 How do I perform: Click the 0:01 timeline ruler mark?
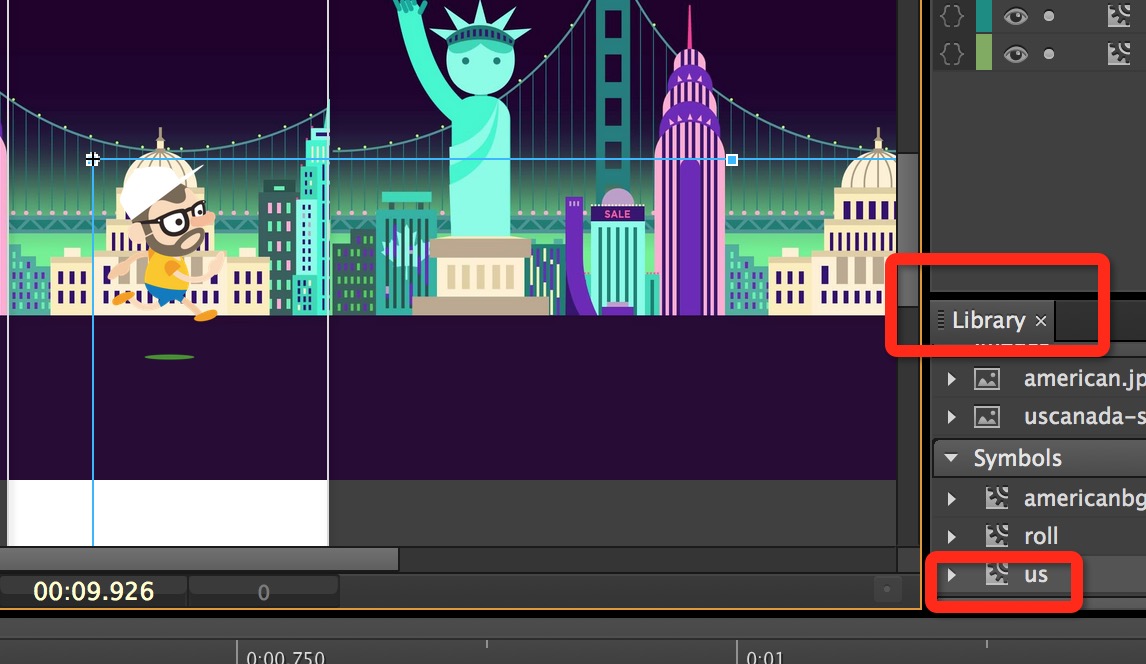[764, 657]
